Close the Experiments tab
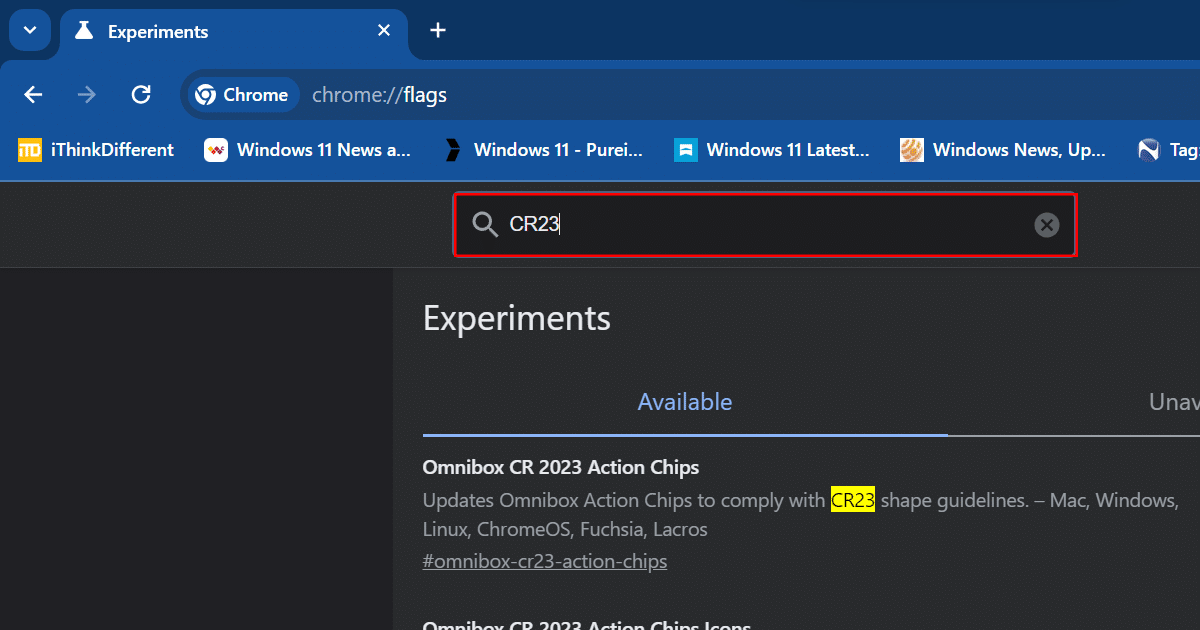The width and height of the screenshot is (1200, 630). click(383, 30)
